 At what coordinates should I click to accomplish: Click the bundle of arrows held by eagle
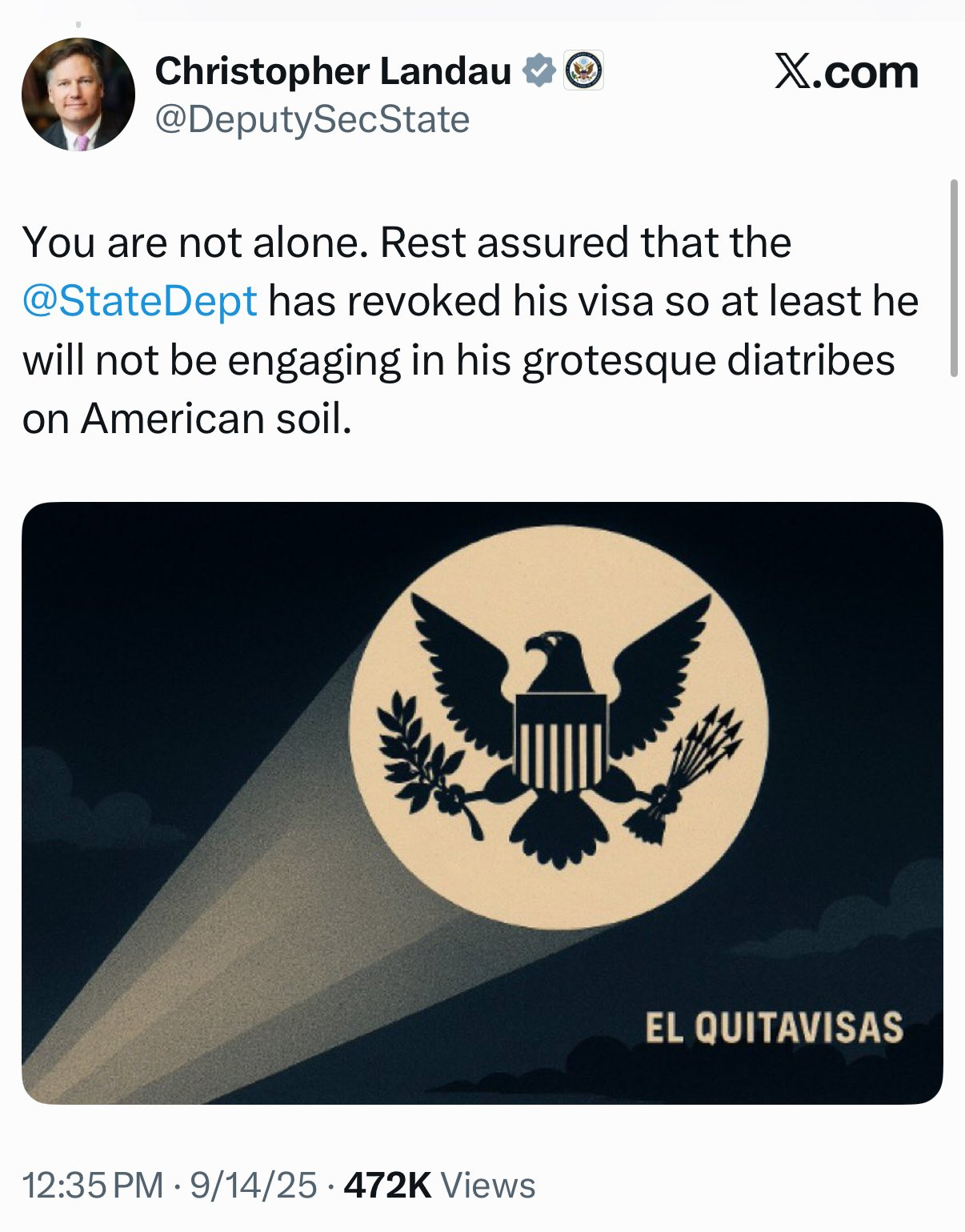point(687,770)
